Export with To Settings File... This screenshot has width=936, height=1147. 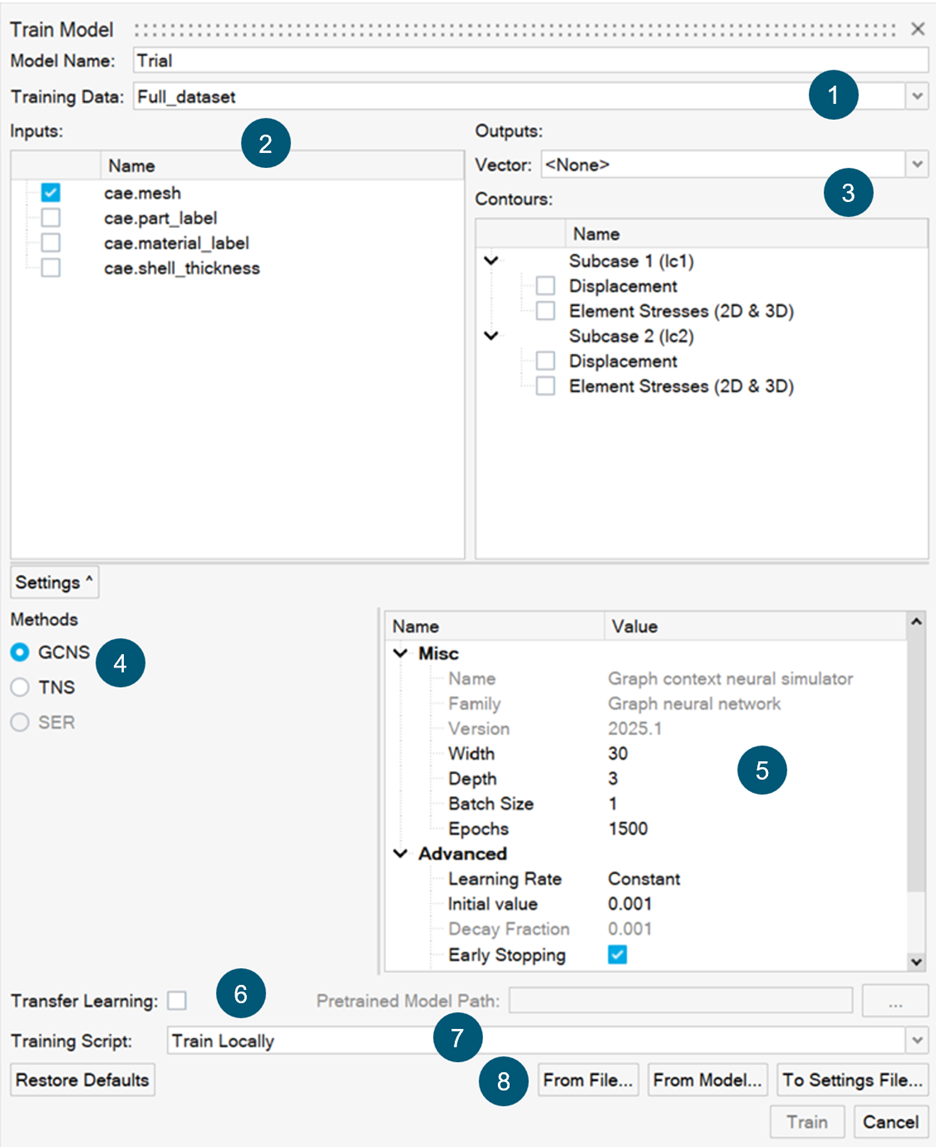click(853, 1080)
